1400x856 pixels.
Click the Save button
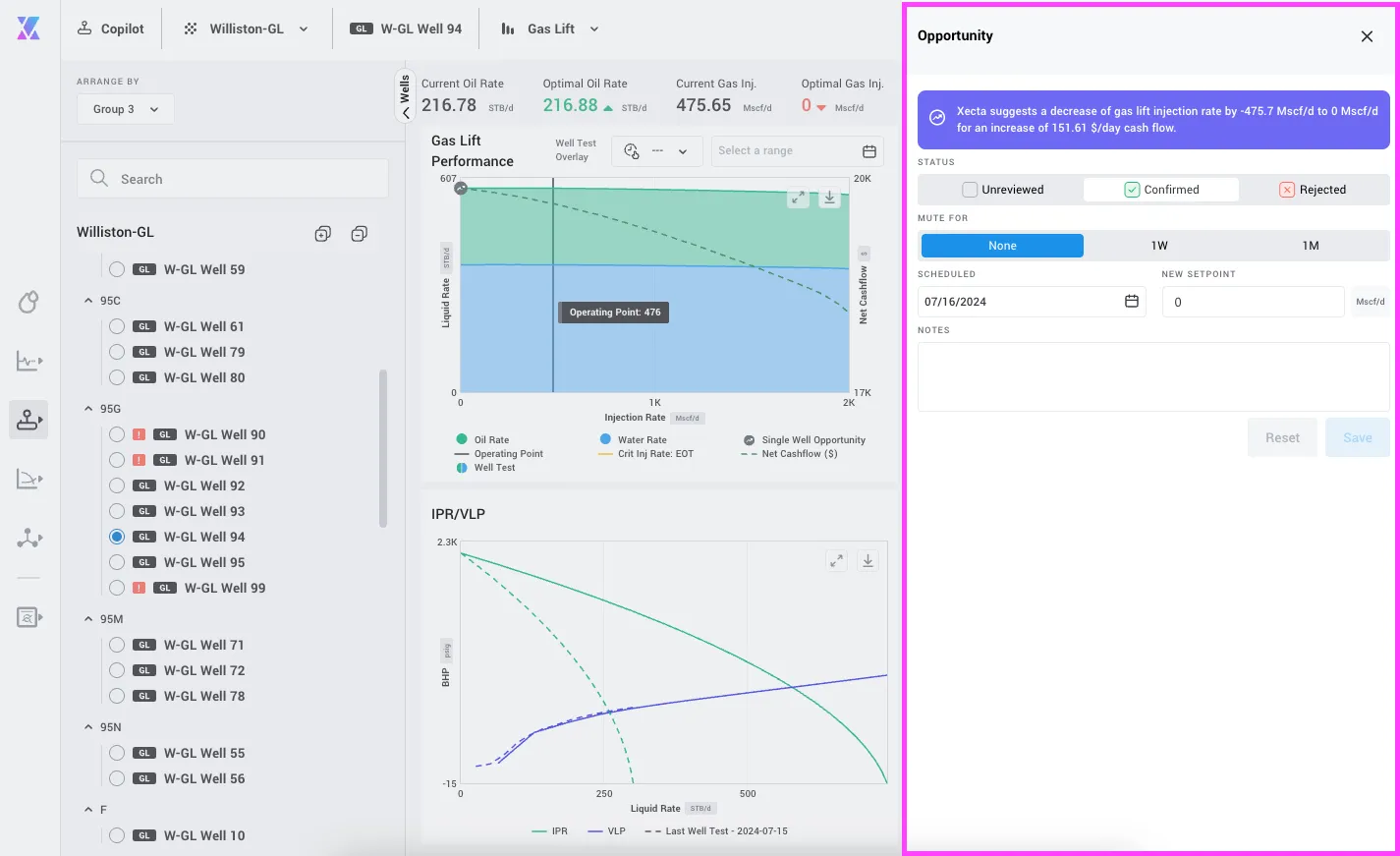(x=1358, y=437)
